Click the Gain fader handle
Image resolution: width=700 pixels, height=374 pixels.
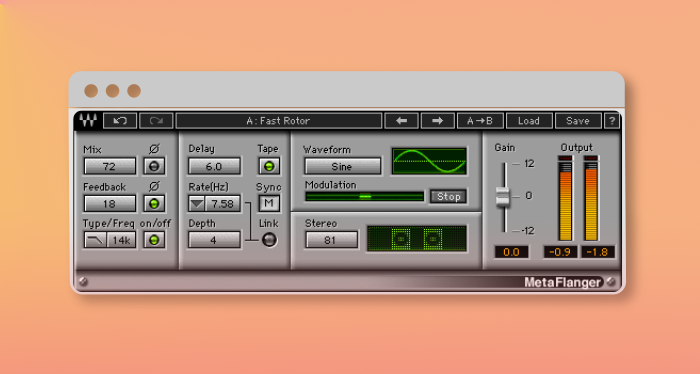tap(503, 197)
